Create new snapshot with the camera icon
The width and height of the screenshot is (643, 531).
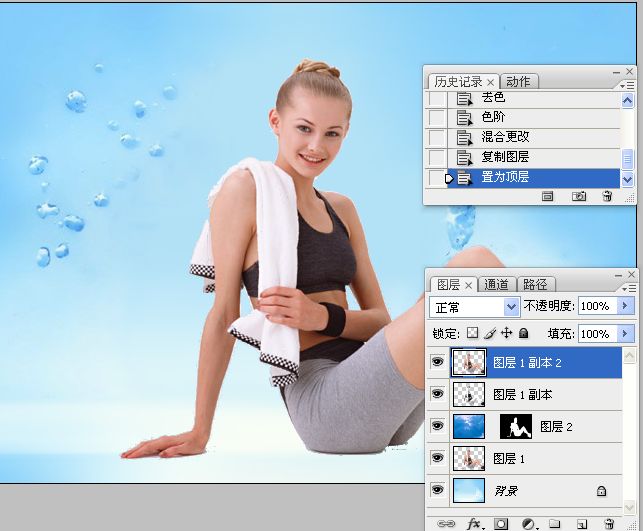(578, 197)
